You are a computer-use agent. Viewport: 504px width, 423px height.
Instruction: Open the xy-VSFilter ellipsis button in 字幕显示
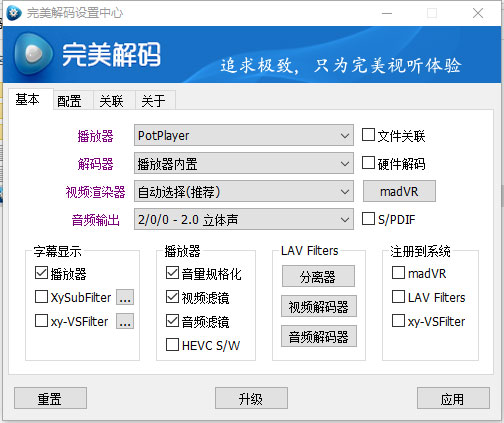[x=125, y=321]
